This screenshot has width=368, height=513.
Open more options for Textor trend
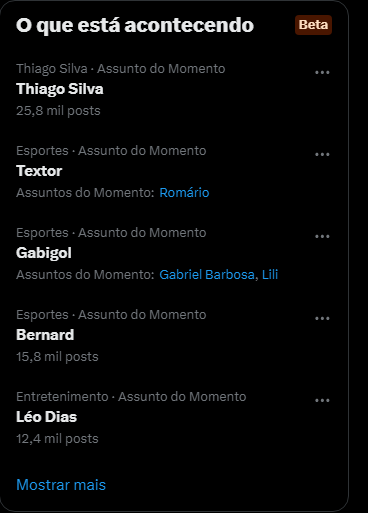pyautogui.click(x=322, y=154)
